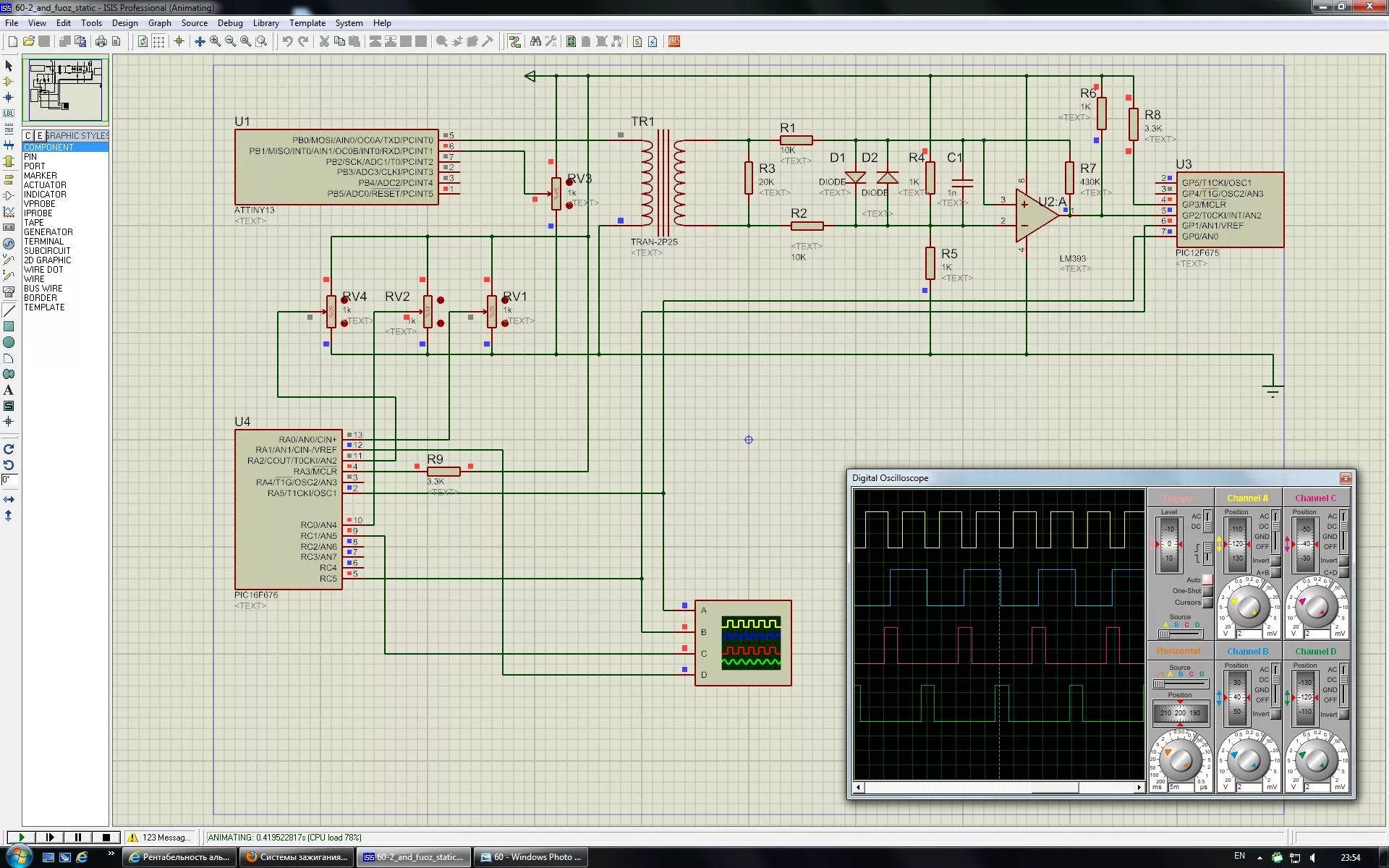Viewport: 1389px width, 868px height.
Task: Enable One-Shot trigger mode
Action: tap(1207, 591)
